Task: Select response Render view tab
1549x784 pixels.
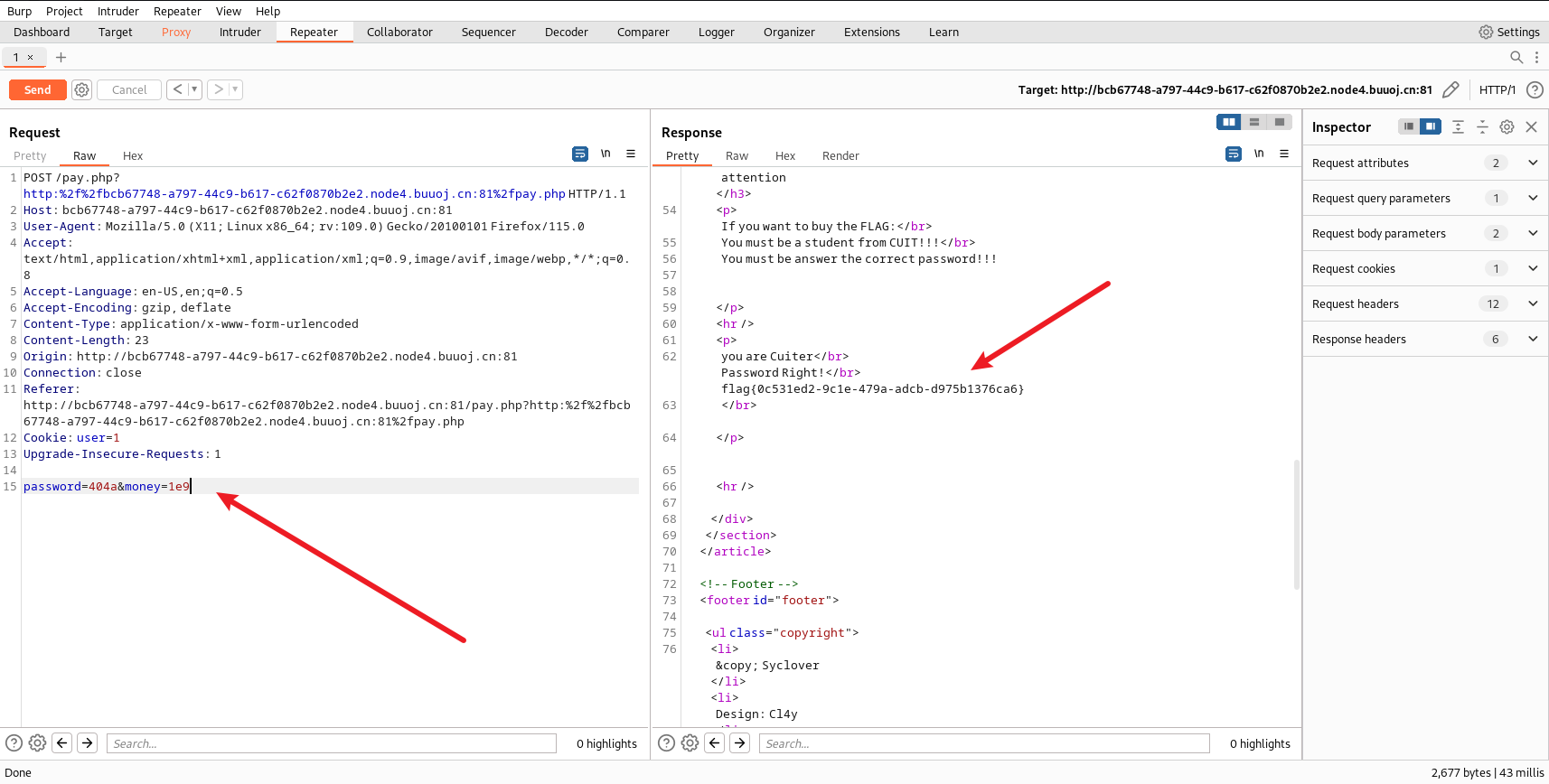Action: [x=840, y=155]
